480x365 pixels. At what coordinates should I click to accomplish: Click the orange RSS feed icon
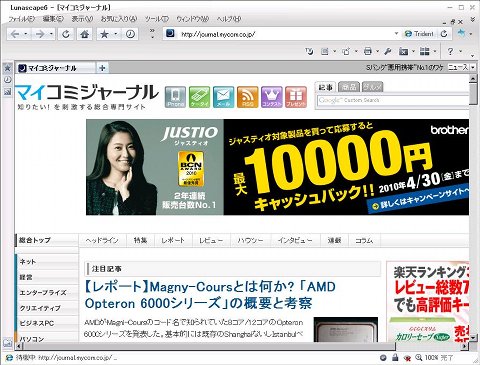[248, 97]
